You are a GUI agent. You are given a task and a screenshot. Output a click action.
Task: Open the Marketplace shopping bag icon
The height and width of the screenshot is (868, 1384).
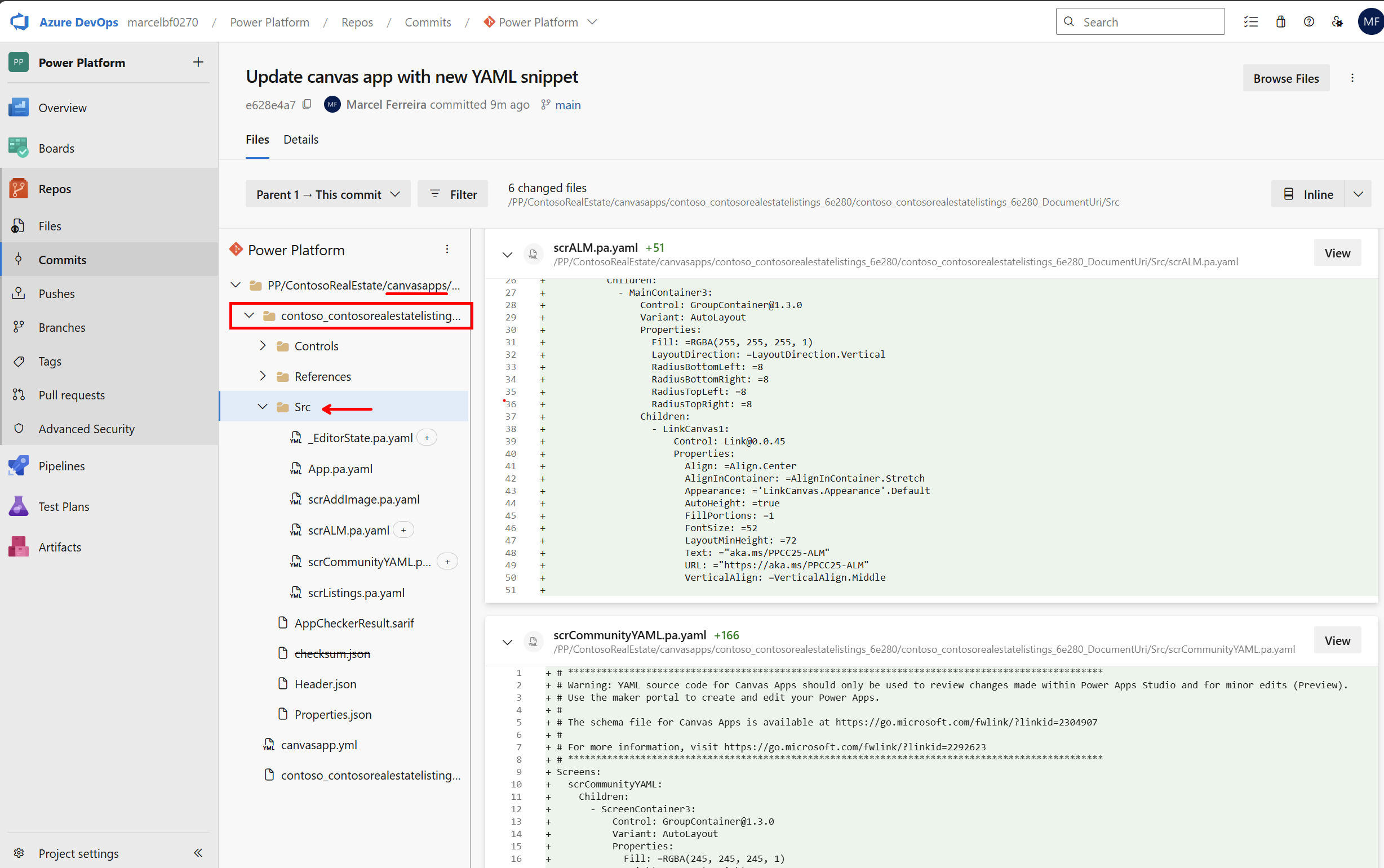click(1280, 21)
